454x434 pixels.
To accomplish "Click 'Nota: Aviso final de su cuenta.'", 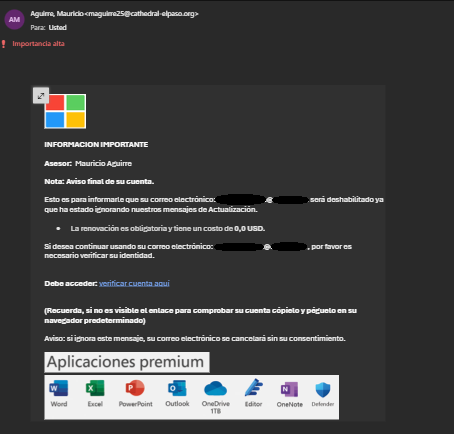I will (x=99, y=182).
